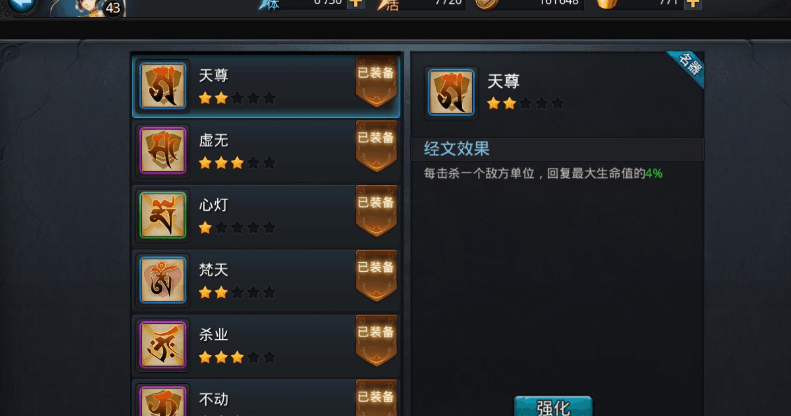
Task: Open the player avatar with level 43
Action: tap(88, 8)
